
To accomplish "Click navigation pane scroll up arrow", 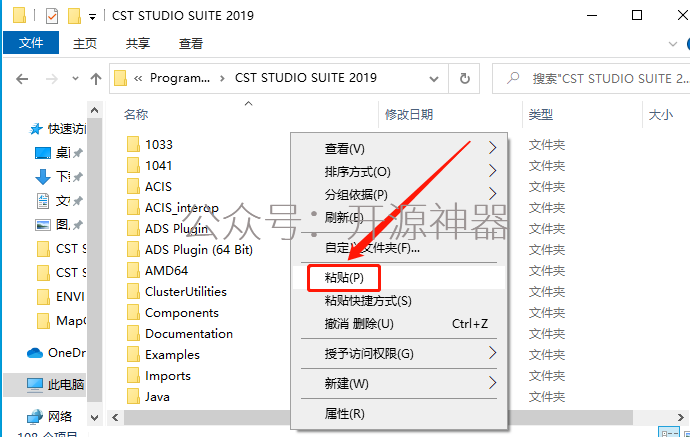I will 94,110.
